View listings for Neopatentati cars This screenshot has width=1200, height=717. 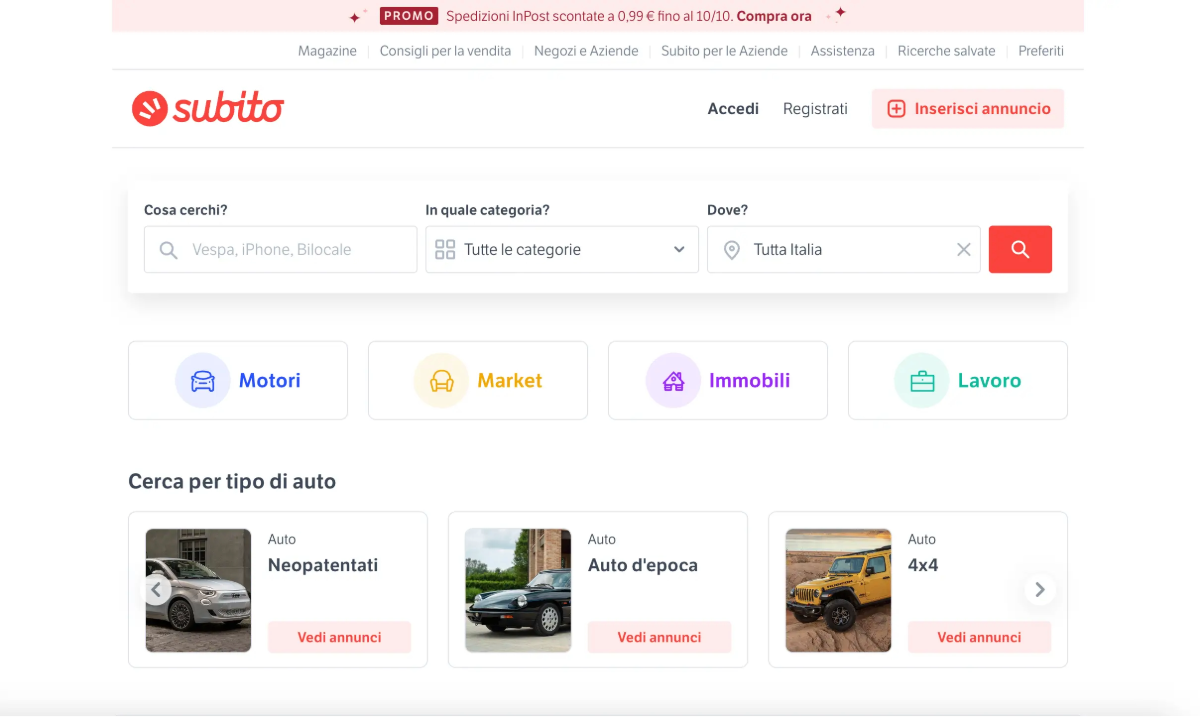tap(339, 637)
